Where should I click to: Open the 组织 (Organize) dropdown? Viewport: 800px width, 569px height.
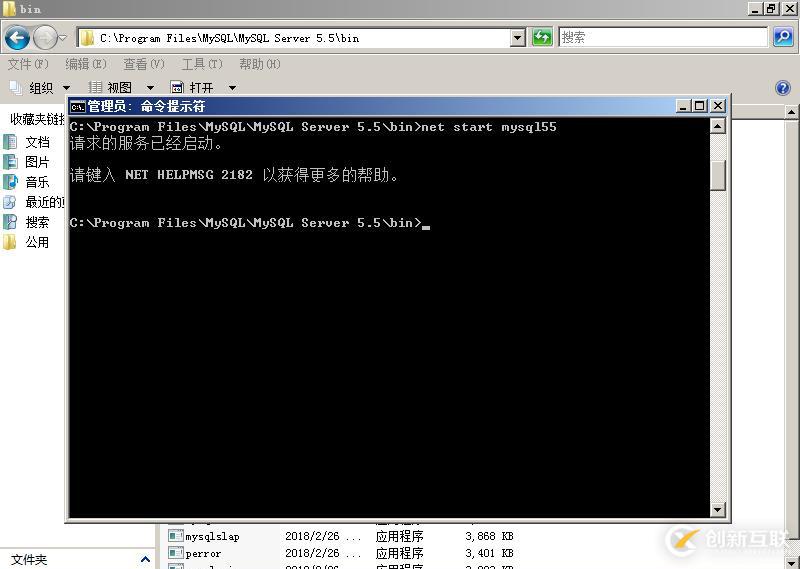[40, 88]
